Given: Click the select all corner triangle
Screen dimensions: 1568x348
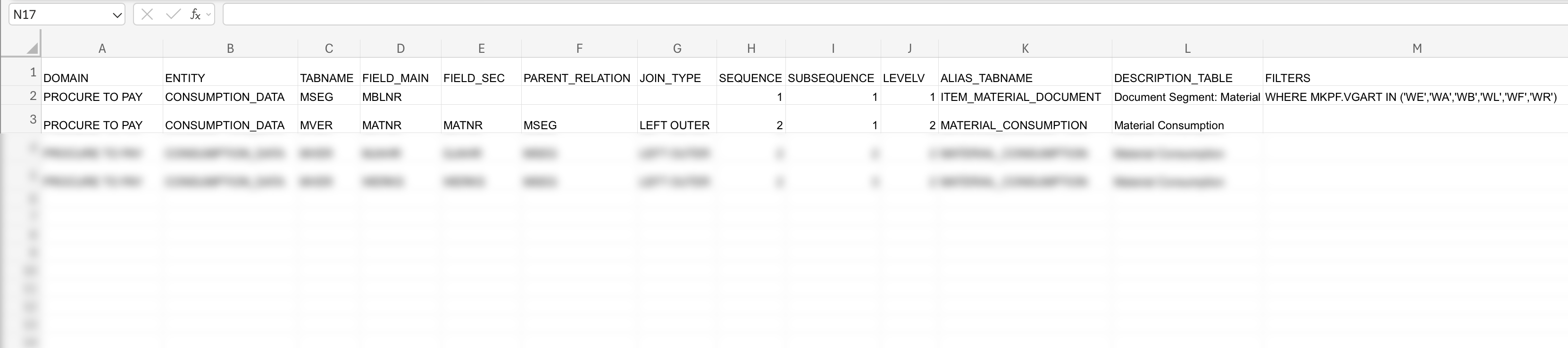Looking at the screenshot, I should 32,49.
